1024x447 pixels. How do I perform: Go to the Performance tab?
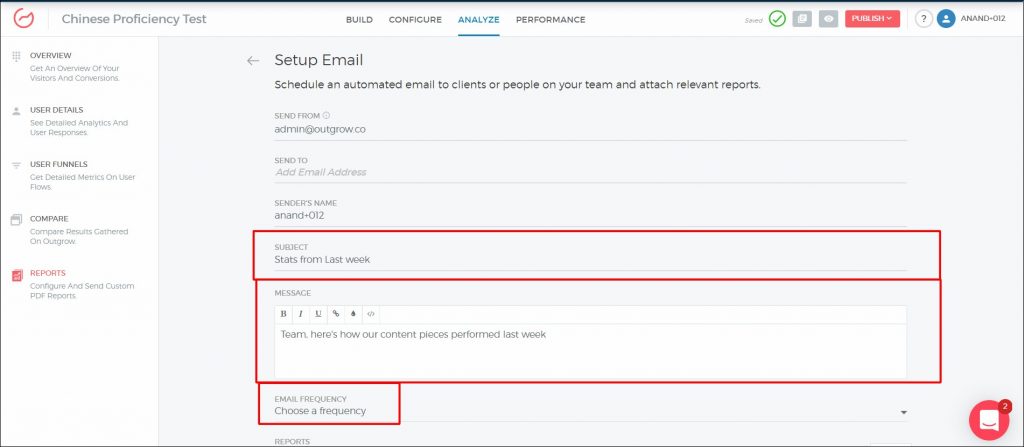point(550,20)
